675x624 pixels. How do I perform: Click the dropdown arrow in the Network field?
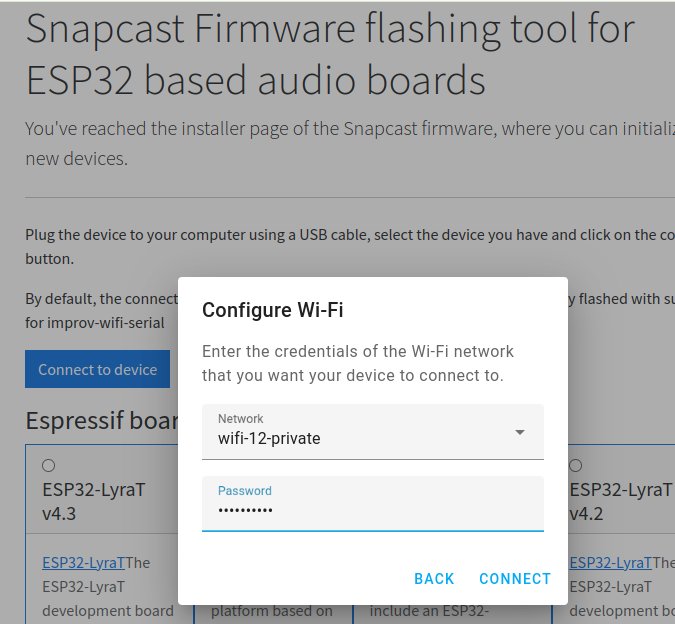(520, 432)
